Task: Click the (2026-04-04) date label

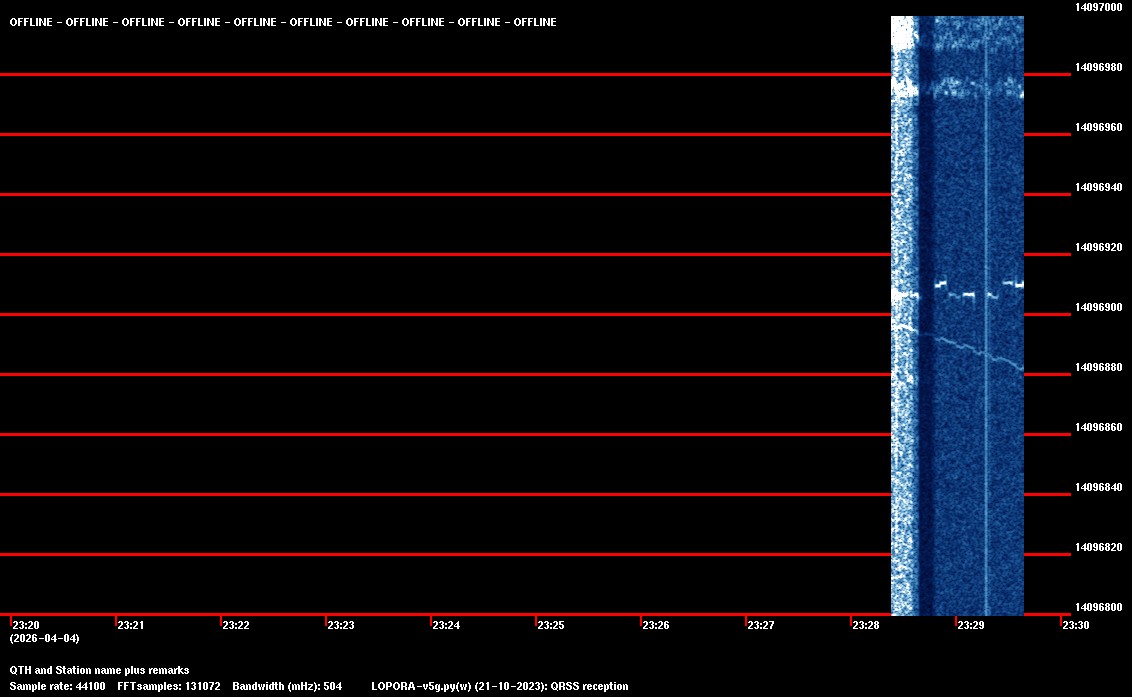Action: pos(44,638)
